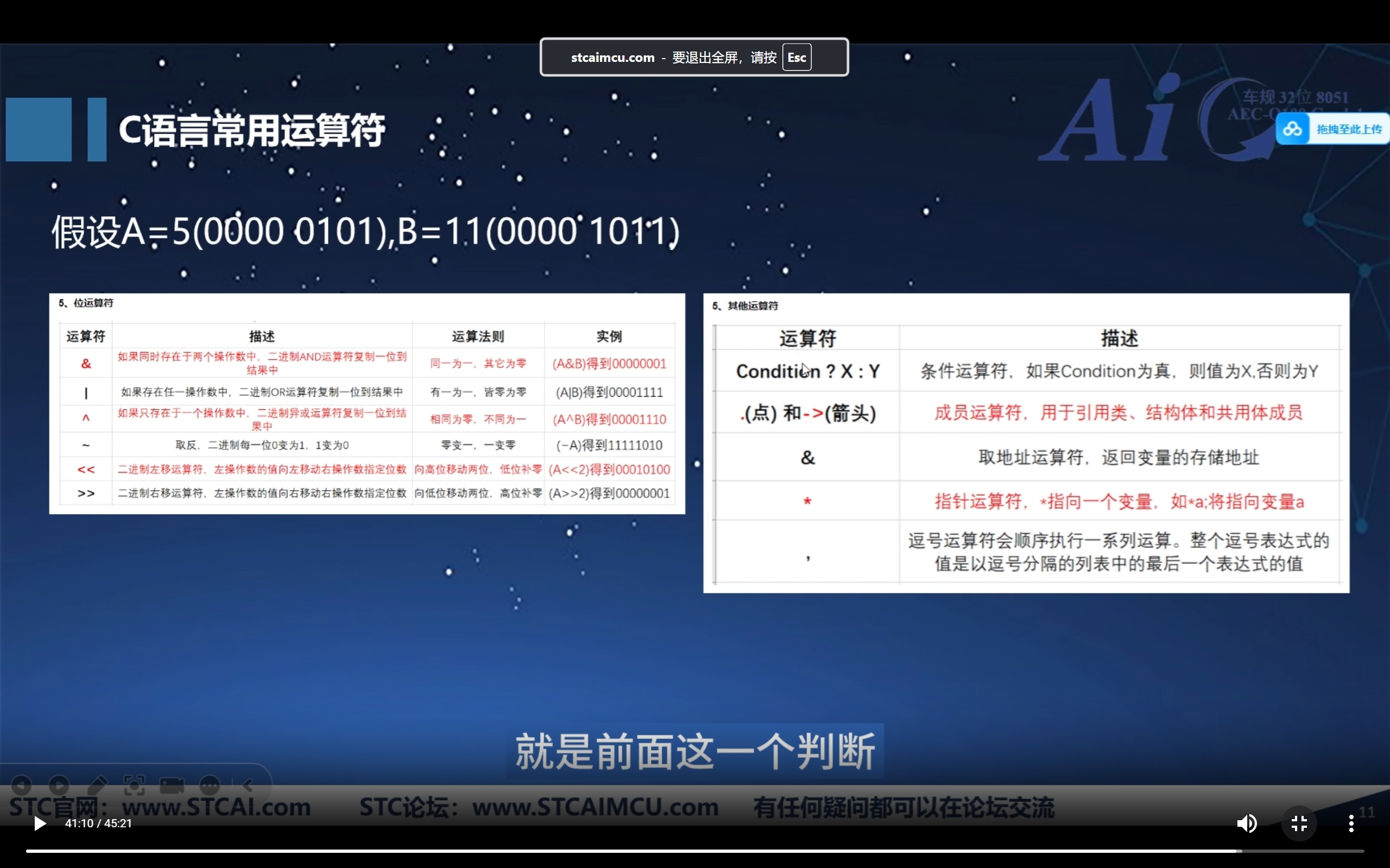Click rule 向低位移动两位，高位补零
Viewport: 1390px width, 868px height.
pyautogui.click(x=478, y=493)
